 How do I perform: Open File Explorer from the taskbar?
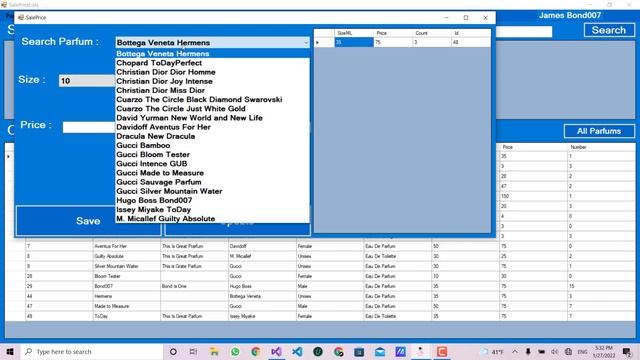214,351
